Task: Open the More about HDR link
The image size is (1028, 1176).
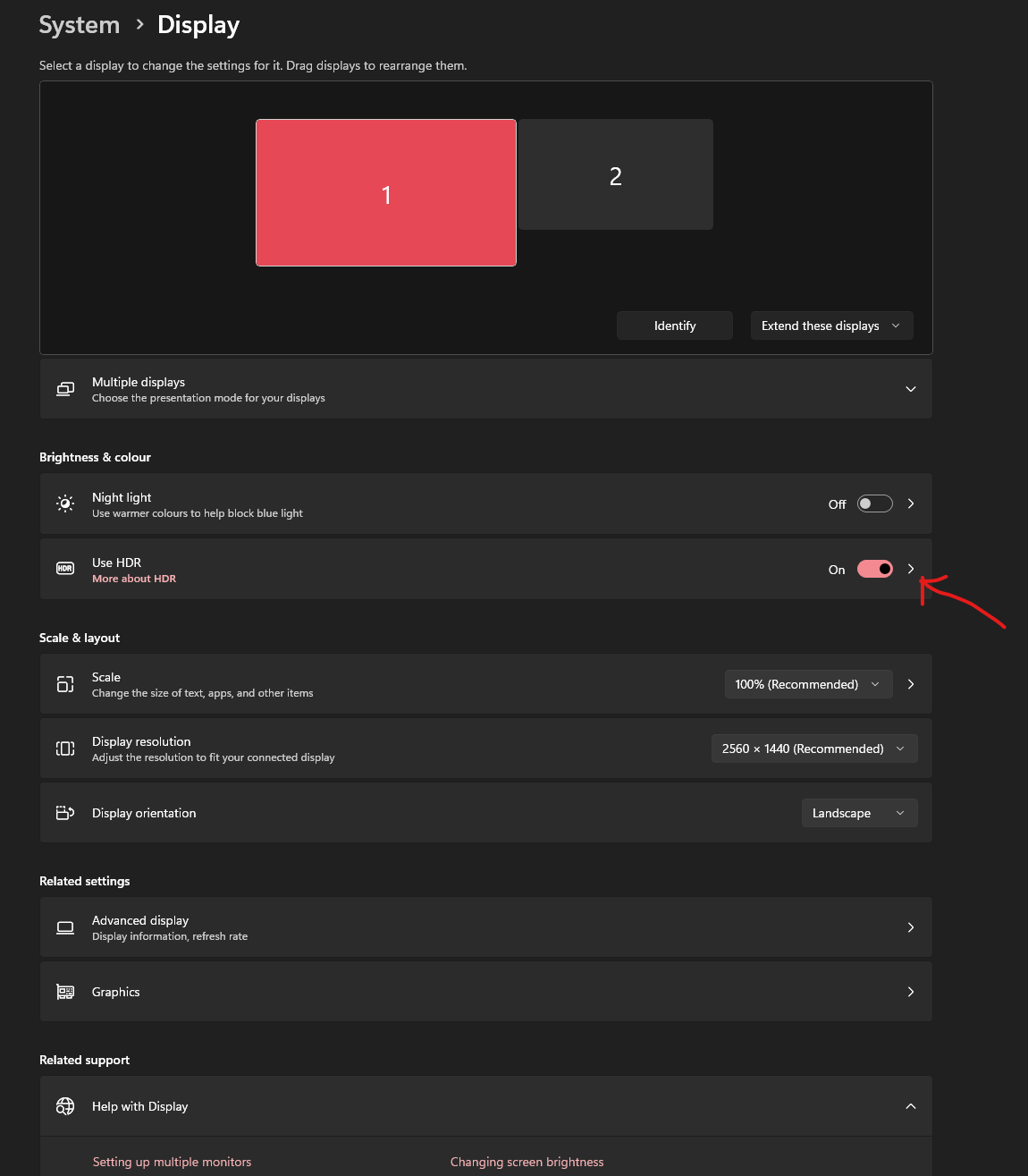Action: (134, 579)
